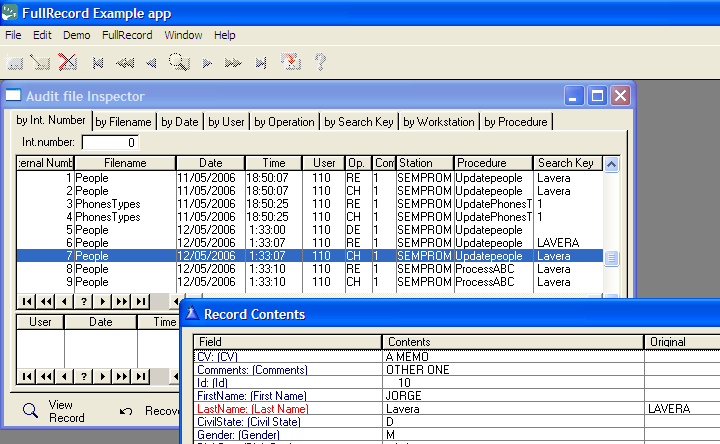Click the toolbar icon with red arrow
The width and height of the screenshot is (720, 444).
tap(291, 63)
